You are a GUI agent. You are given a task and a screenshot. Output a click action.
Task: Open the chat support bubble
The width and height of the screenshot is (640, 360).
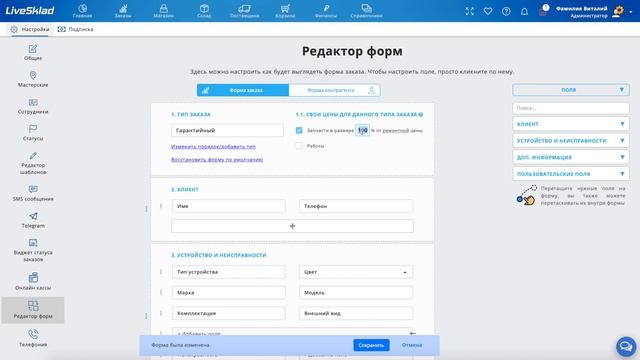(x=626, y=346)
